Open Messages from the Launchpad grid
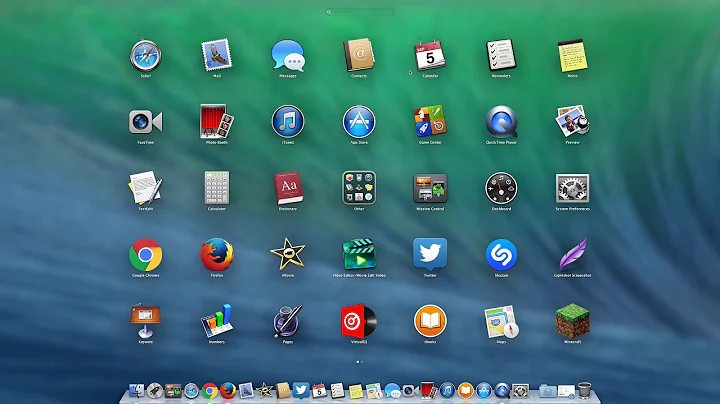 pos(288,56)
